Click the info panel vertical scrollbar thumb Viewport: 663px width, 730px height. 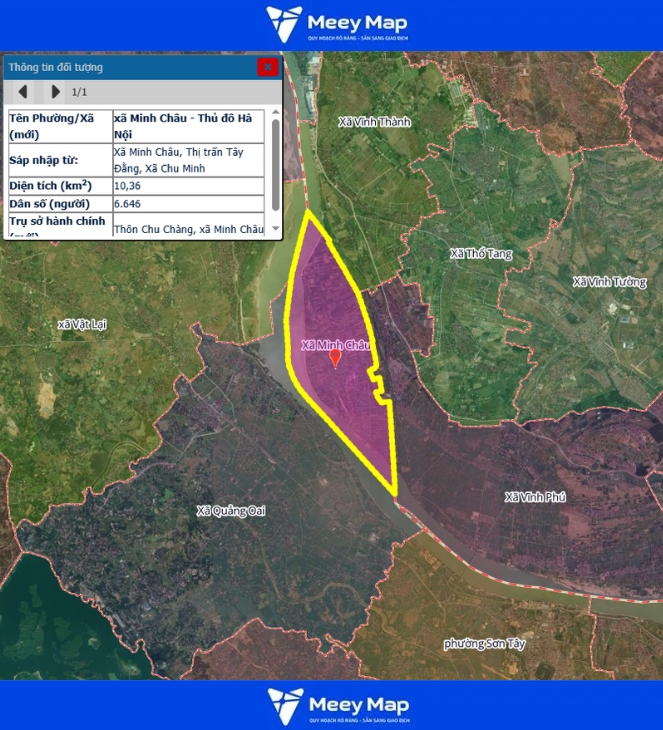[276, 160]
